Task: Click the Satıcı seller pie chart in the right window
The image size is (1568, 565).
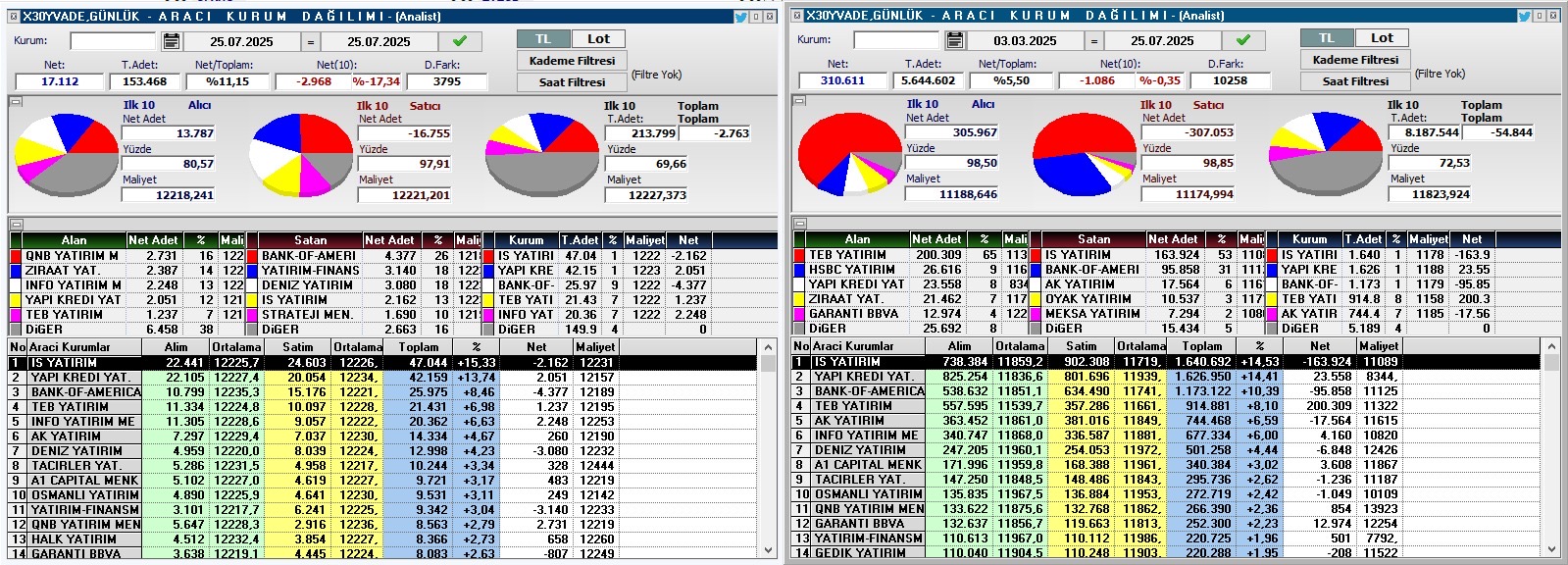Action: (x=1085, y=154)
